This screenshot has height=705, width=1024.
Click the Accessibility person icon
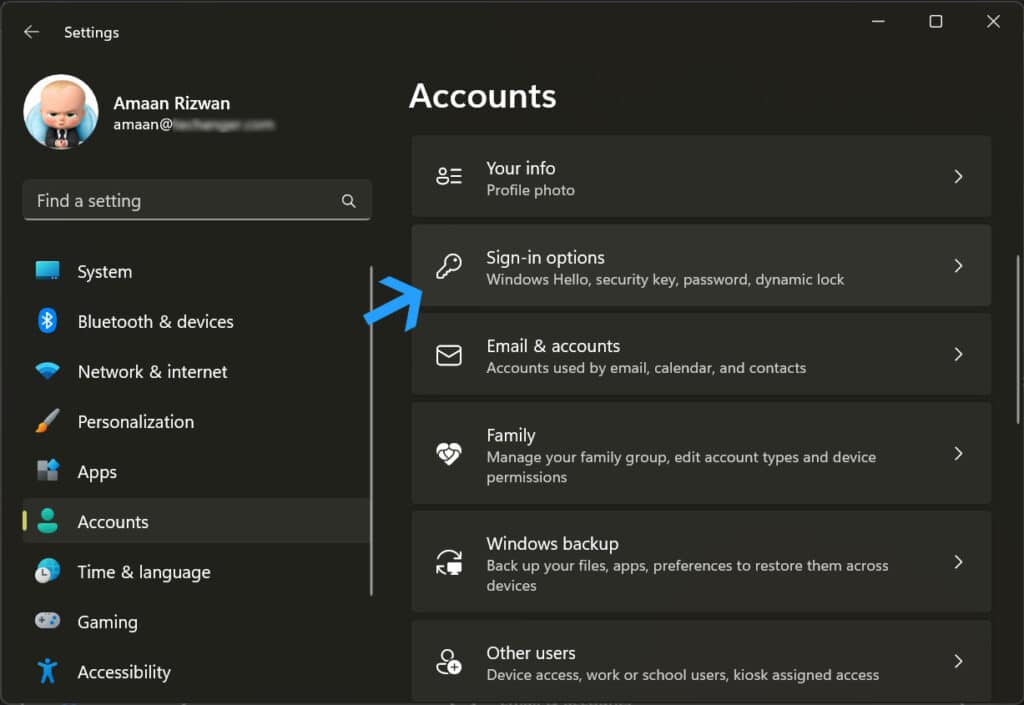pyautogui.click(x=47, y=671)
